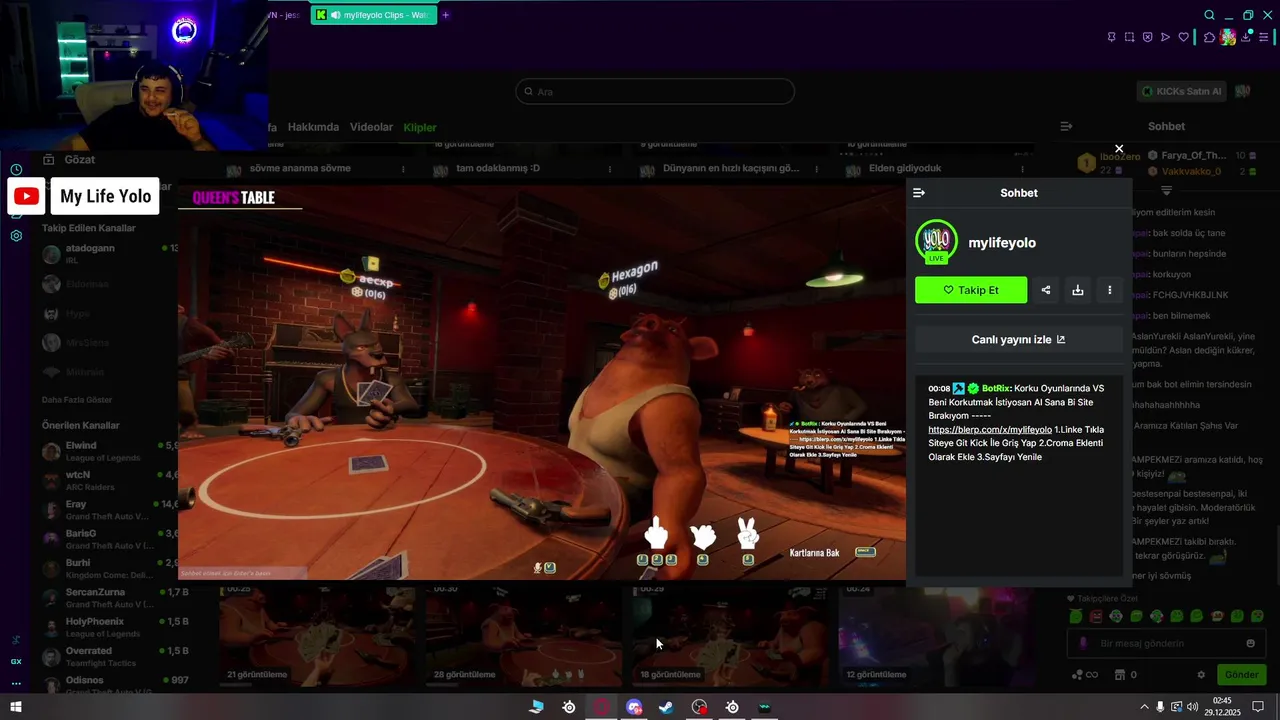
Task: Open the Windows Start menu
Action: click(x=16, y=707)
